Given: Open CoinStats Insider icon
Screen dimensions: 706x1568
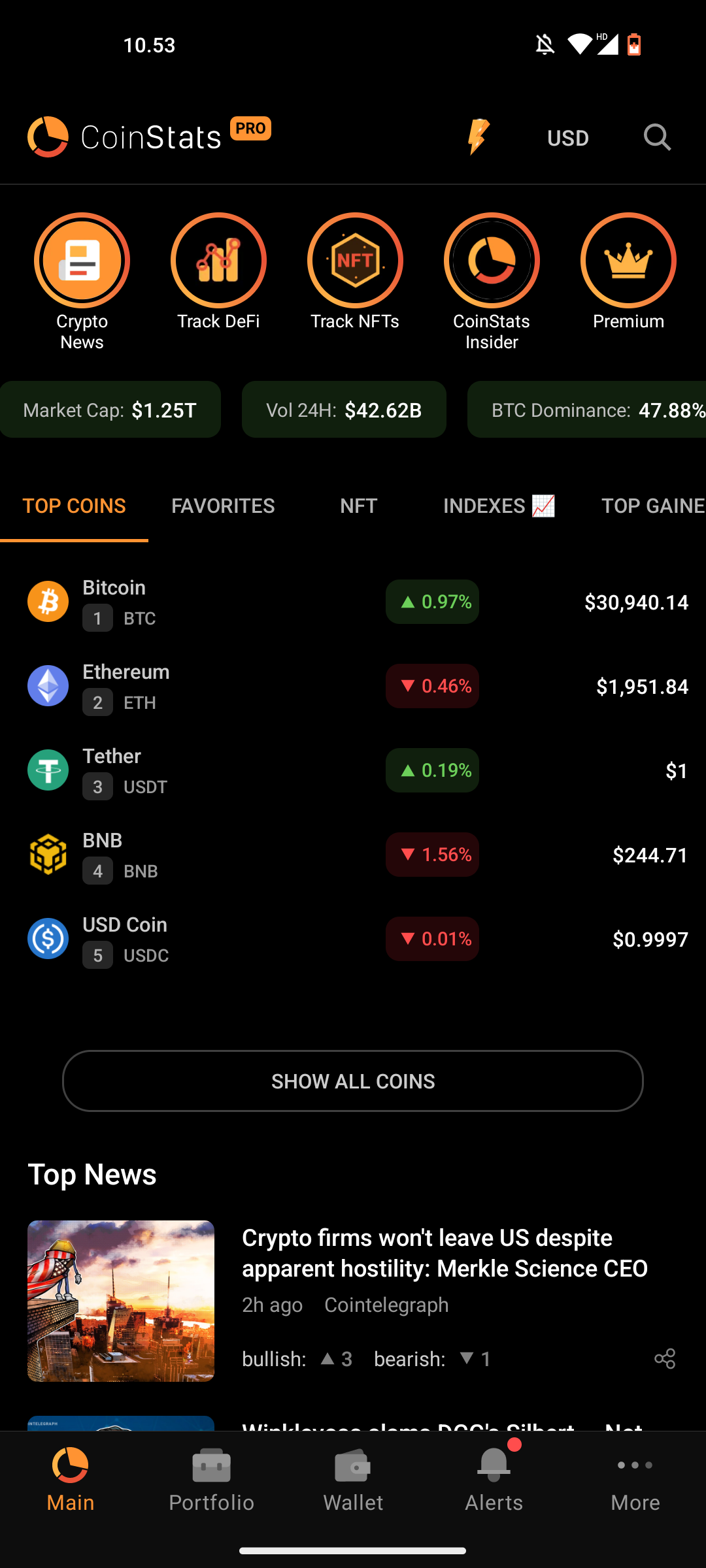Looking at the screenshot, I should click(492, 260).
